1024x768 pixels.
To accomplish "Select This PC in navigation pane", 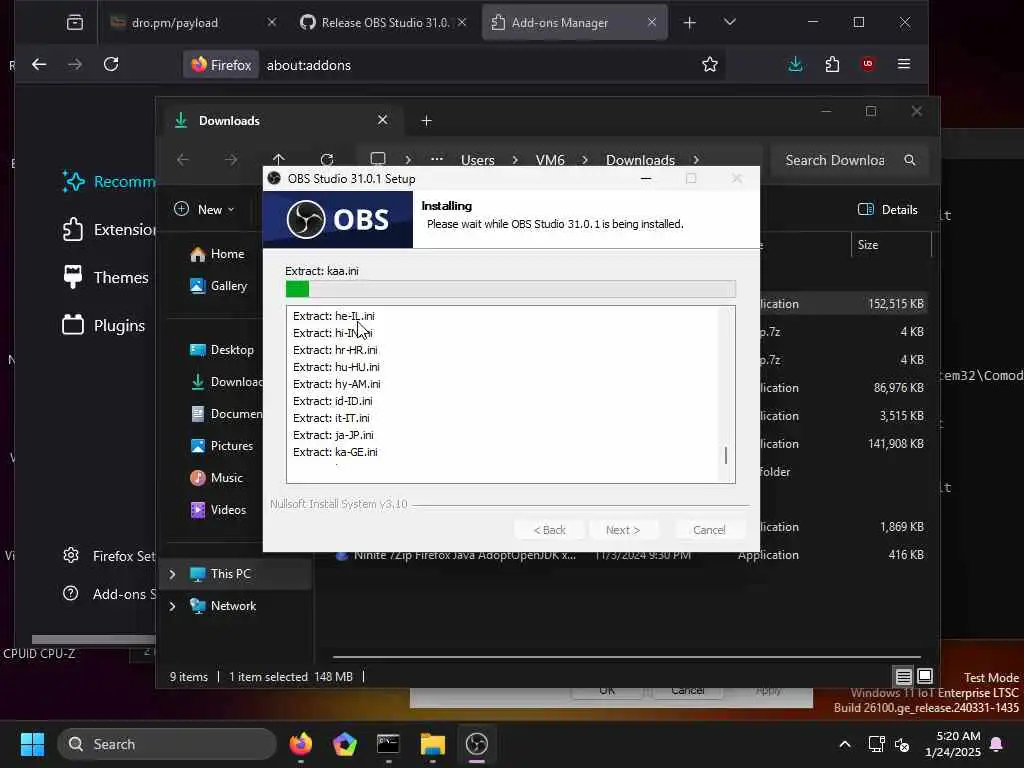I will coord(230,574).
